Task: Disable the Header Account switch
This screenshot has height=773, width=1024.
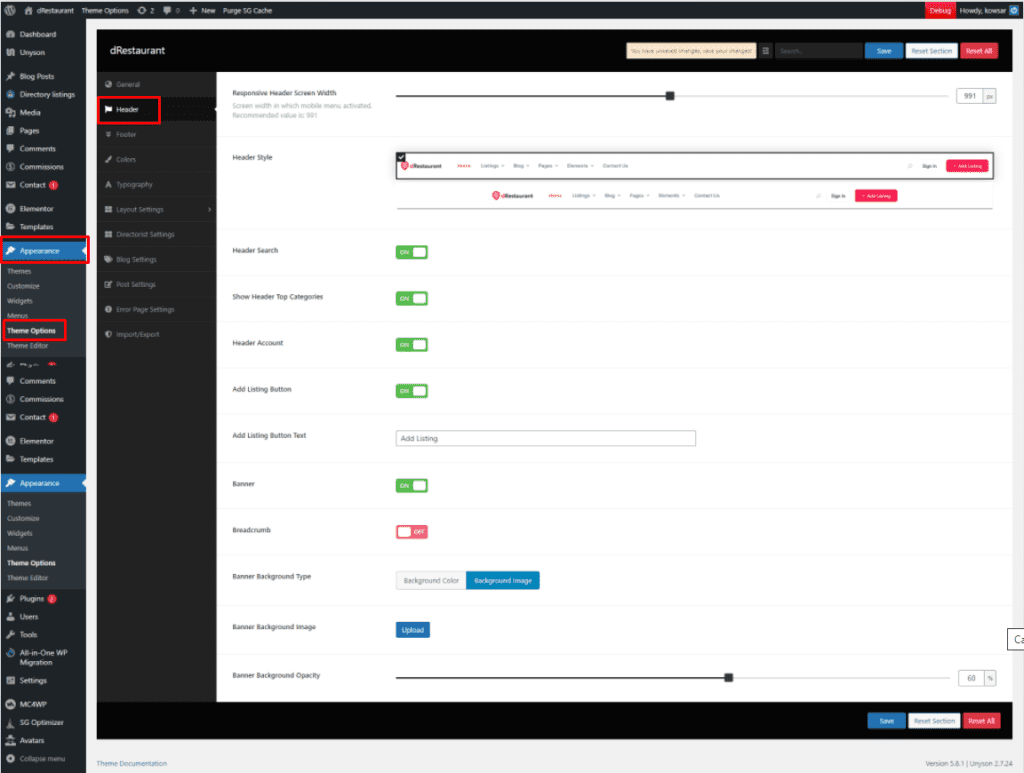Action: coord(412,344)
